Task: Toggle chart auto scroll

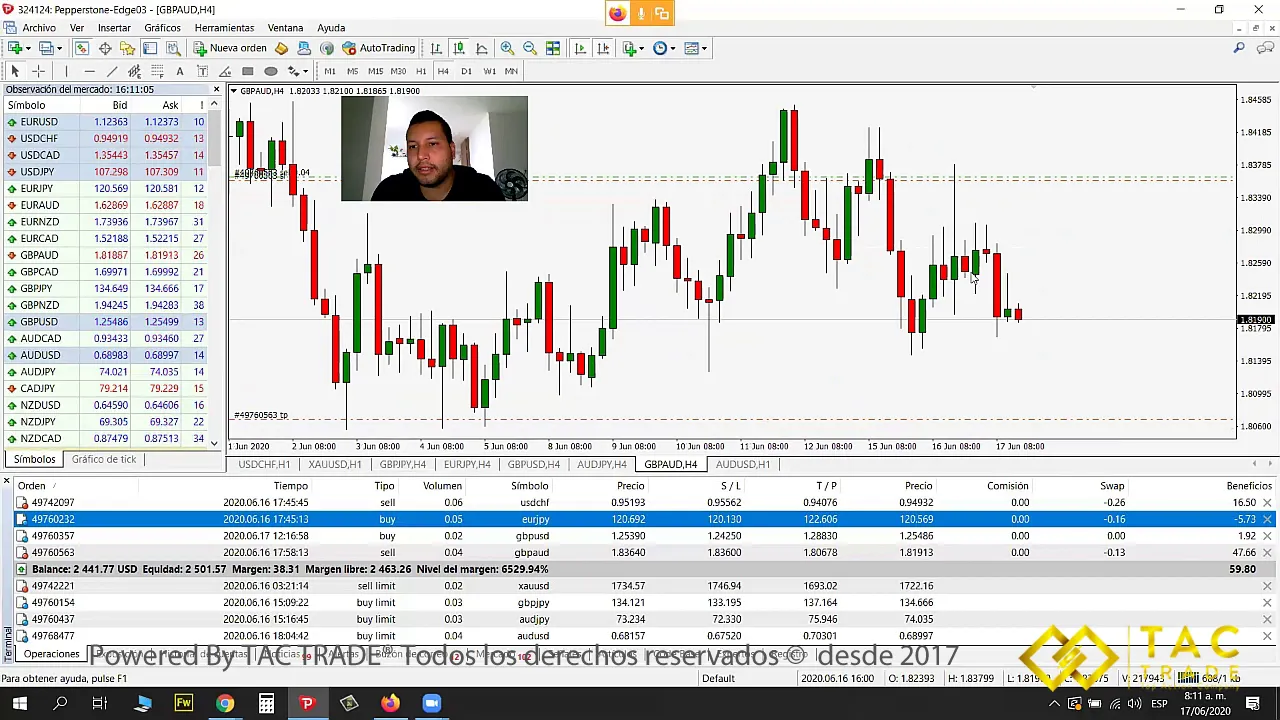Action: pos(580,48)
